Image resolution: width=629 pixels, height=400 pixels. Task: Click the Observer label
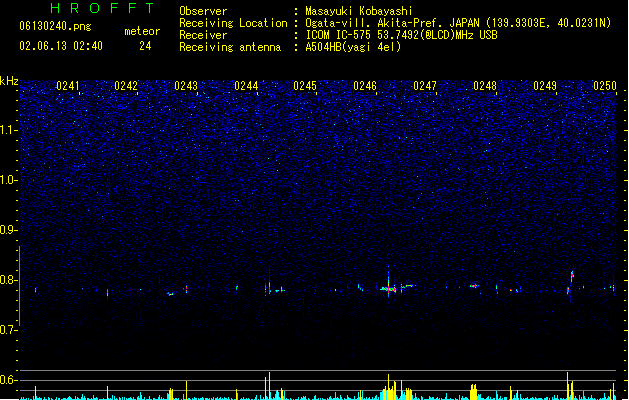(203, 11)
